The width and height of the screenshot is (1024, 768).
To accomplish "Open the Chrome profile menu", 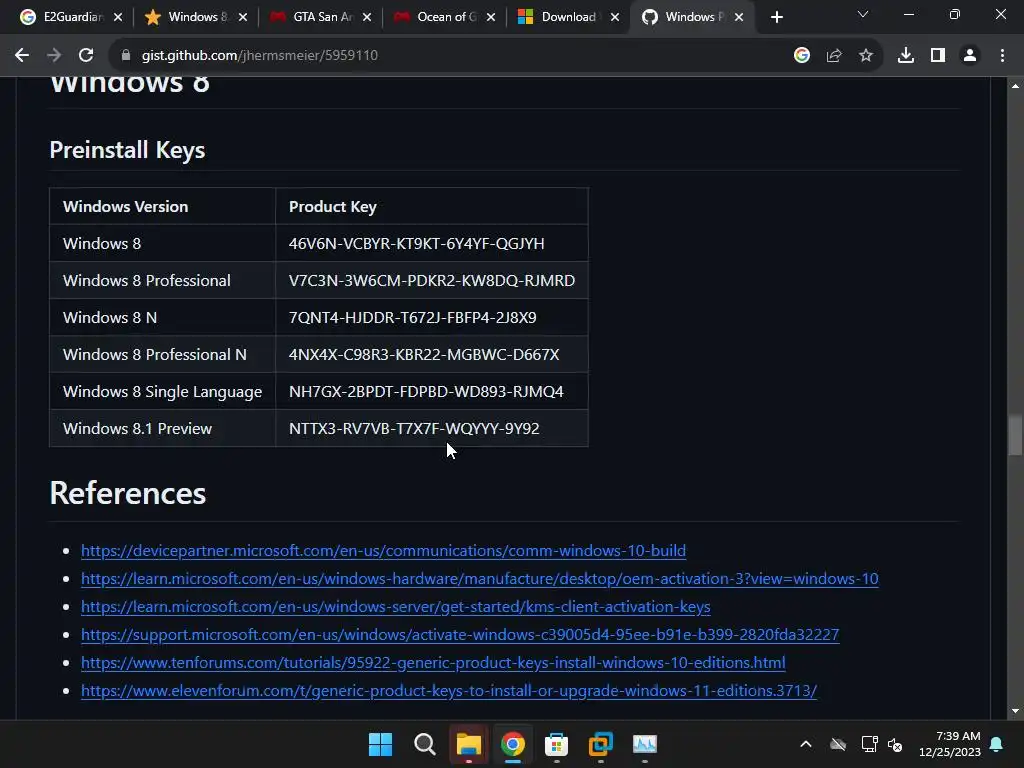I will point(970,56).
